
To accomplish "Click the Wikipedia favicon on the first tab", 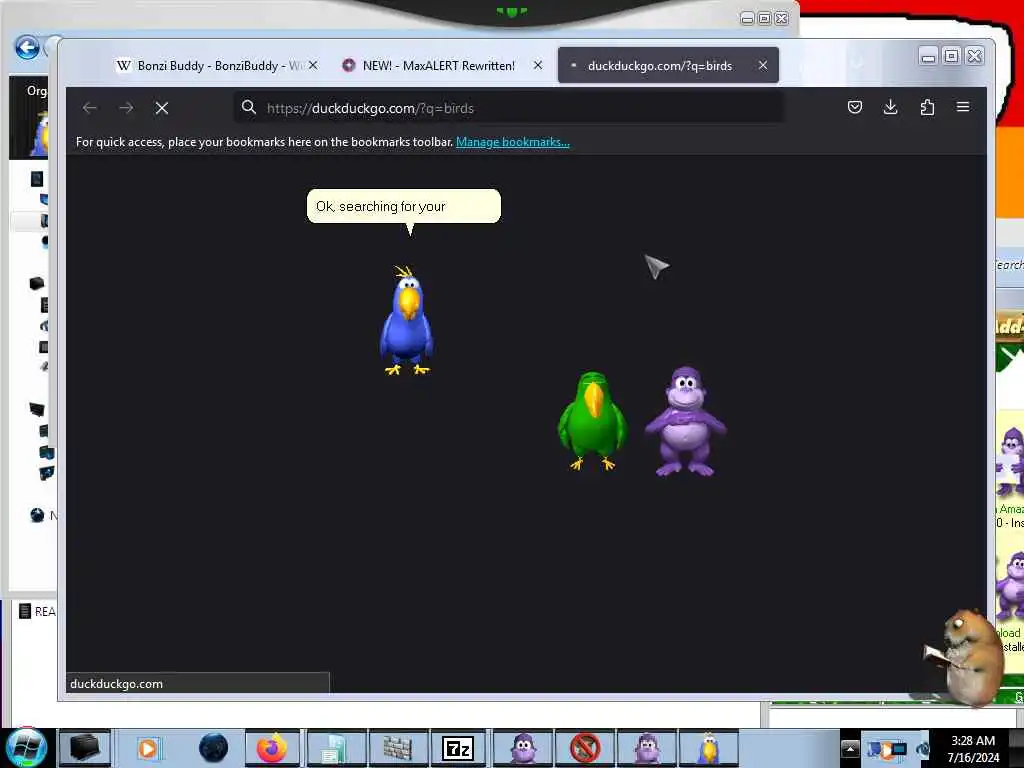I will tap(123, 65).
